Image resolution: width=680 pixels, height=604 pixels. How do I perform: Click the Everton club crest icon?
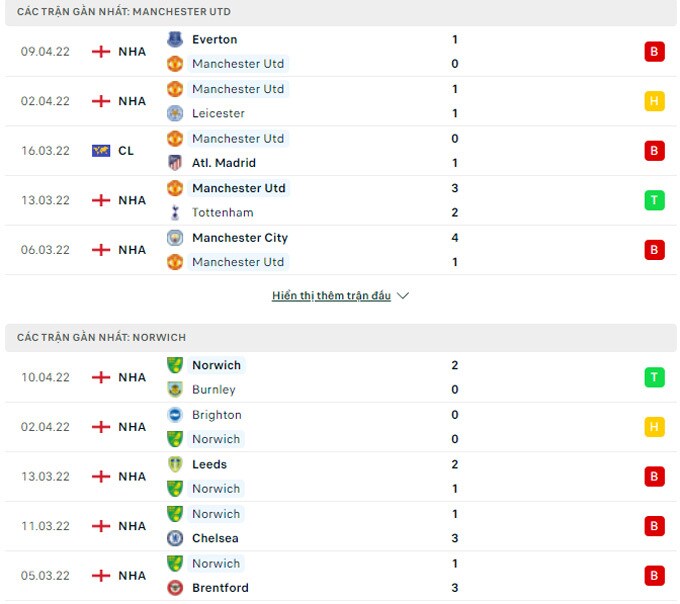click(175, 40)
